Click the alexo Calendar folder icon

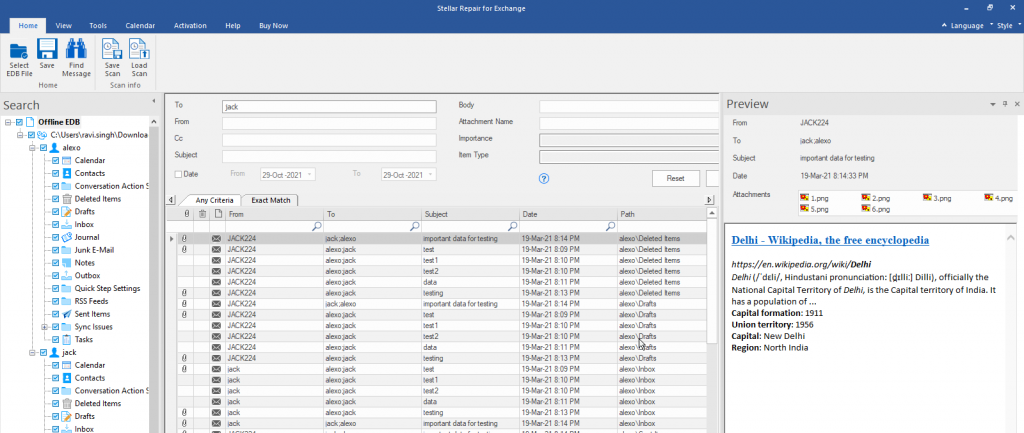coord(67,161)
